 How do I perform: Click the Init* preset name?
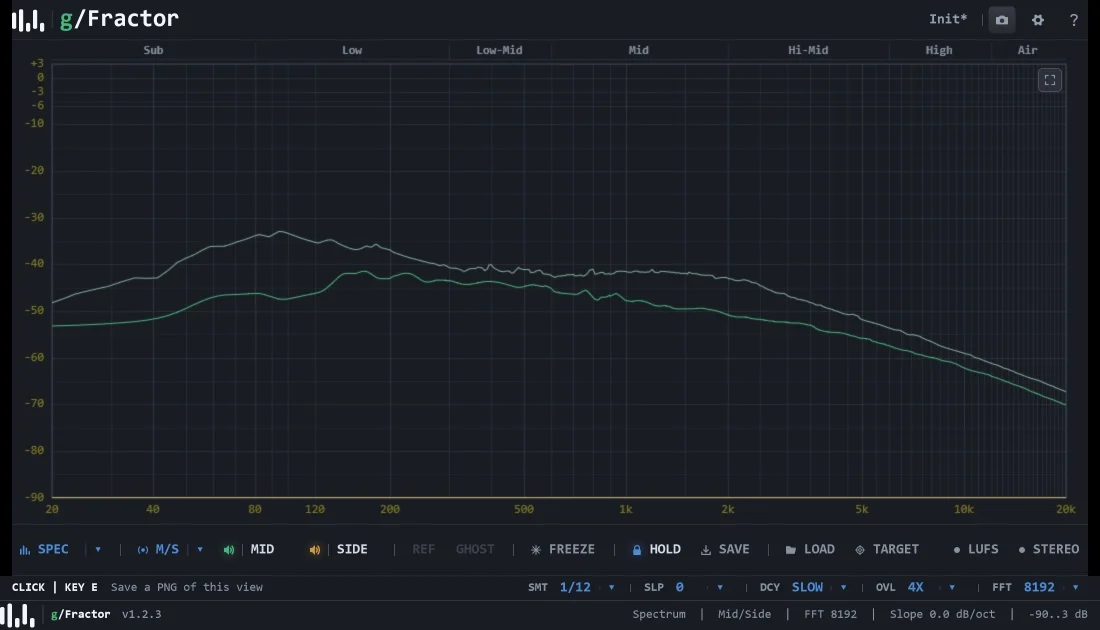click(x=948, y=20)
